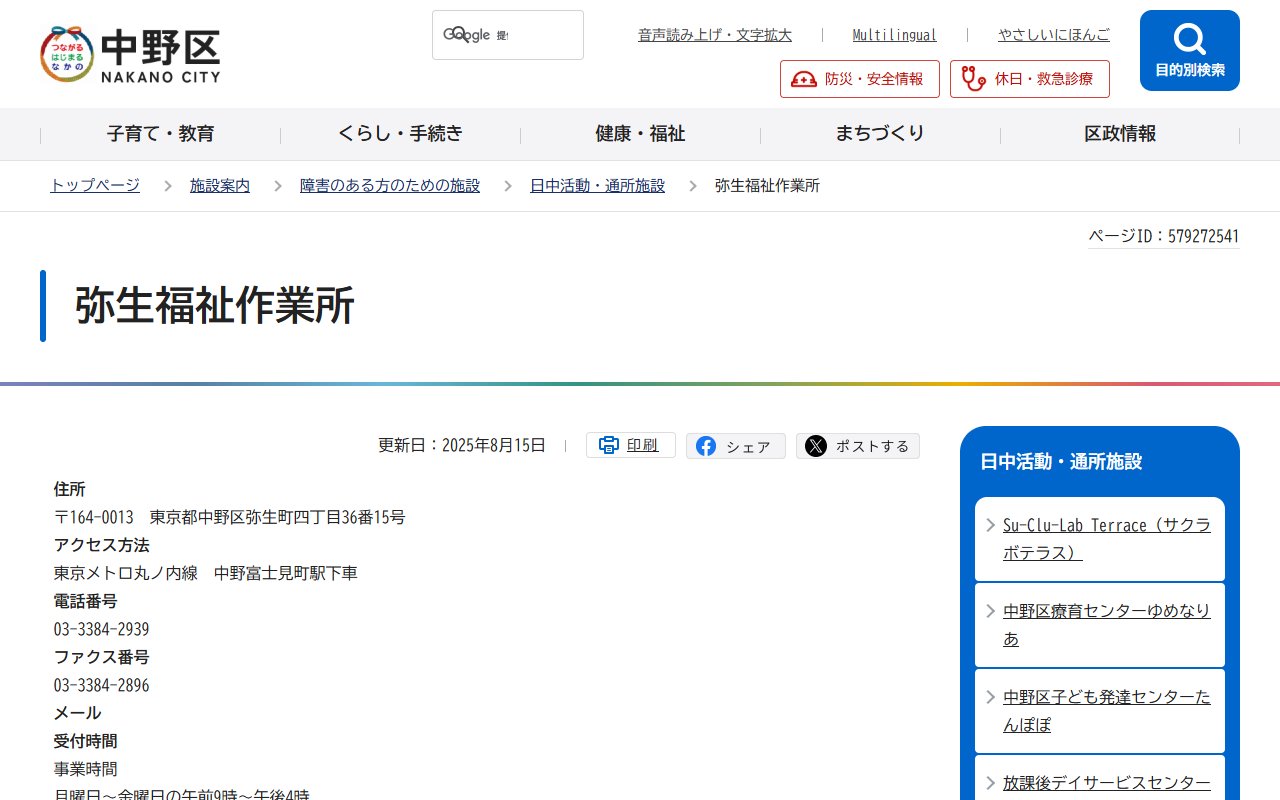
Task: Click the page ID 579272541 text
Action: tap(1164, 237)
